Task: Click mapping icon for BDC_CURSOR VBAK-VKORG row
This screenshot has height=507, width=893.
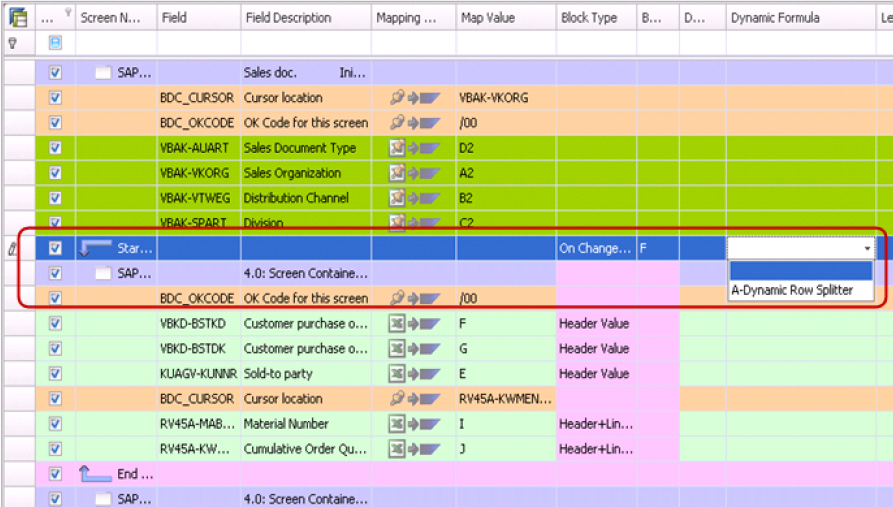Action: (414, 98)
